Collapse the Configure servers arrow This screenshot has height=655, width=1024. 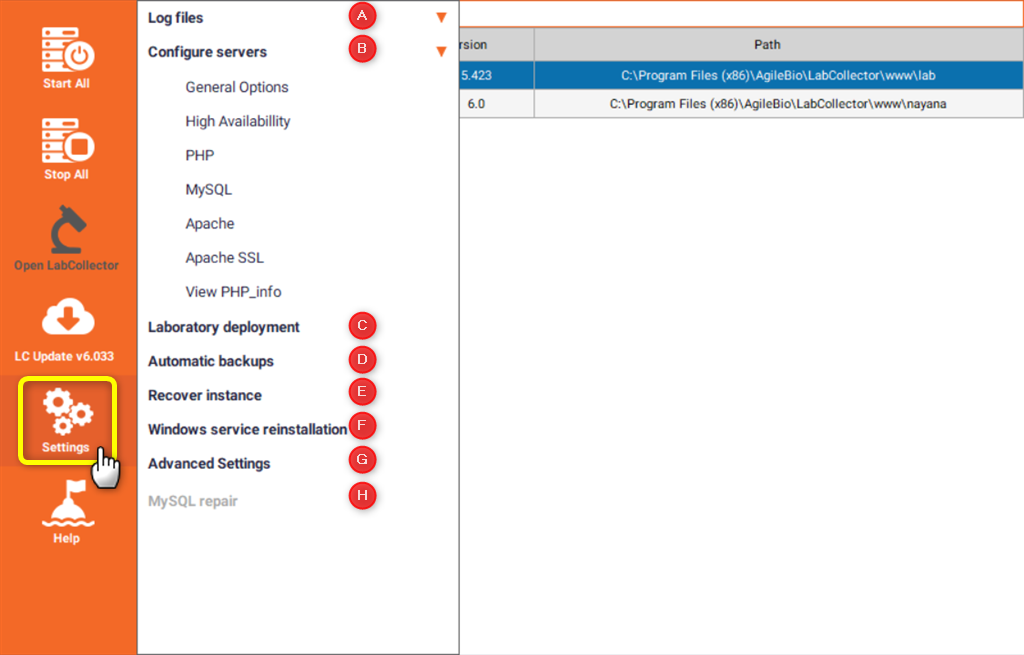click(x=441, y=52)
